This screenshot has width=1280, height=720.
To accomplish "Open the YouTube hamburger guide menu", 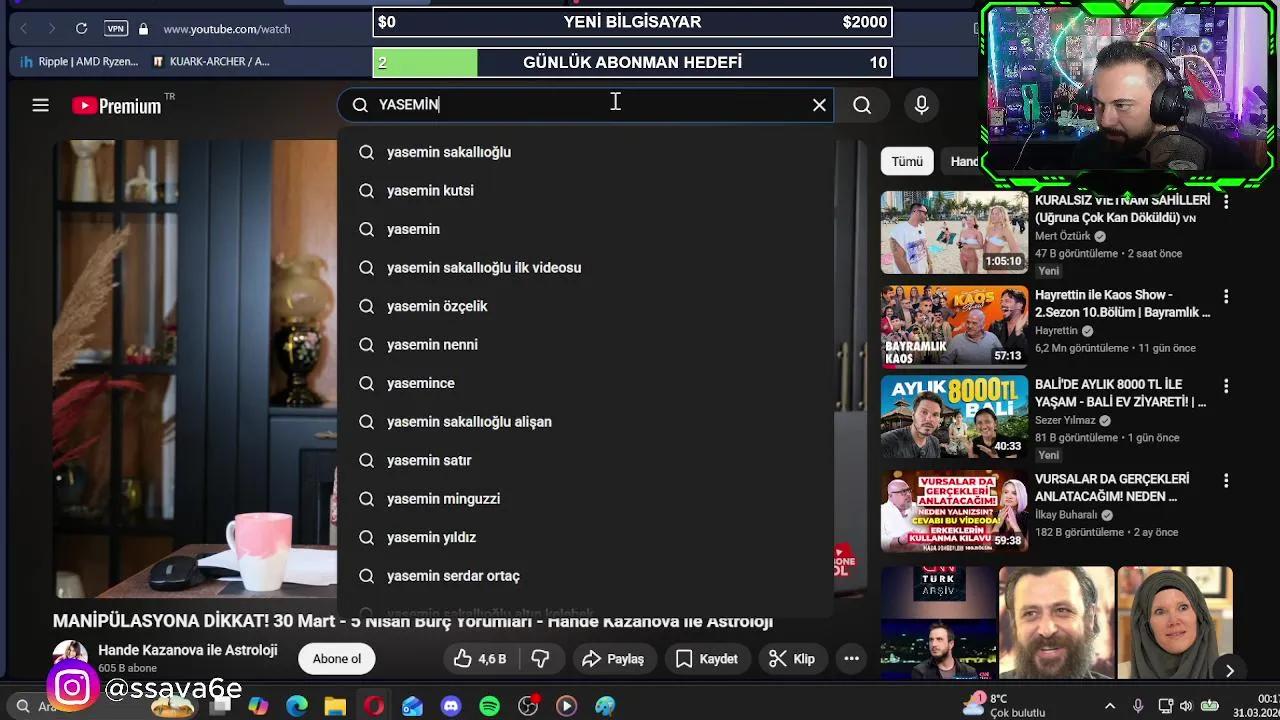I will (40, 105).
